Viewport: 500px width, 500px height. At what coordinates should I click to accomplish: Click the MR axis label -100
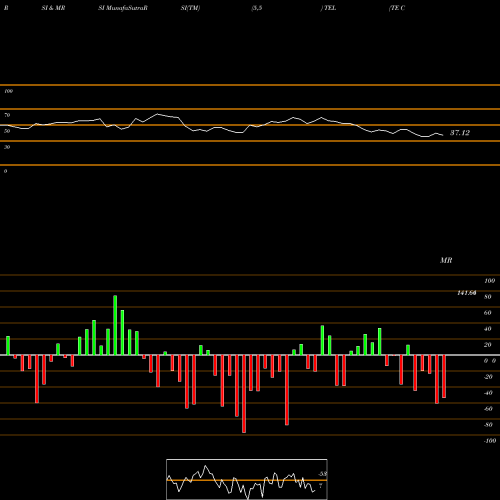(490, 441)
